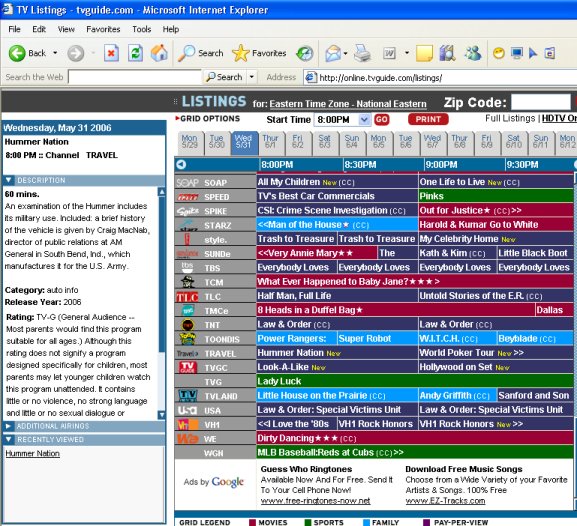Open the File menu
577x526 pixels.
coord(14,29)
